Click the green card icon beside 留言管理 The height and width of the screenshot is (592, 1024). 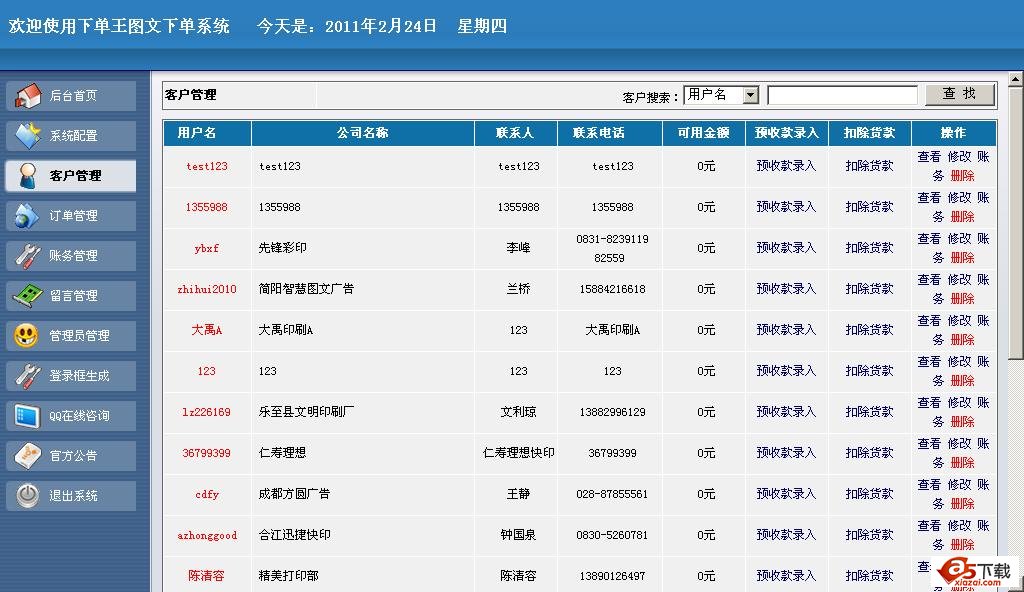27,295
